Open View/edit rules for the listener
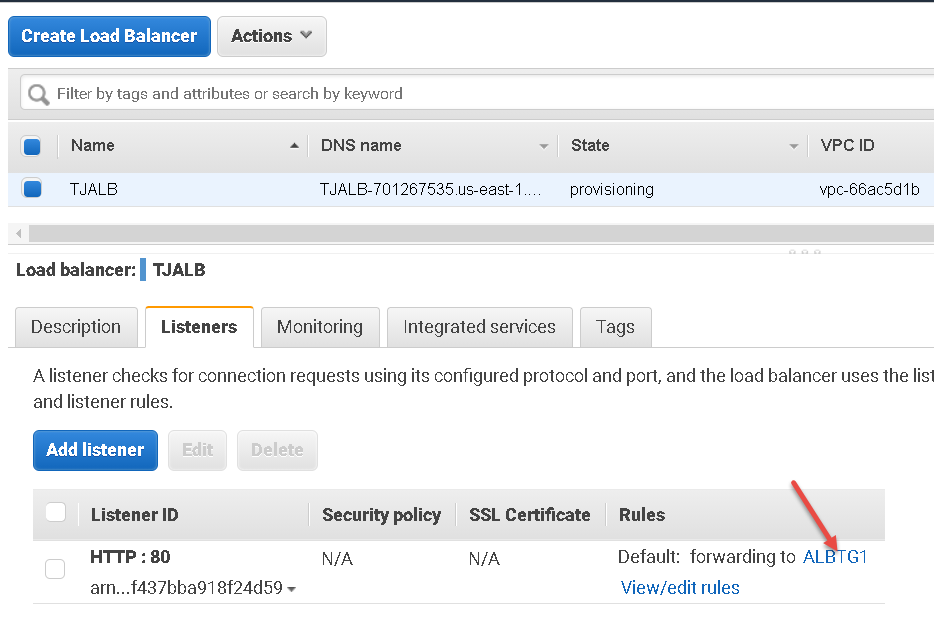This screenshot has width=934, height=624. (680, 587)
